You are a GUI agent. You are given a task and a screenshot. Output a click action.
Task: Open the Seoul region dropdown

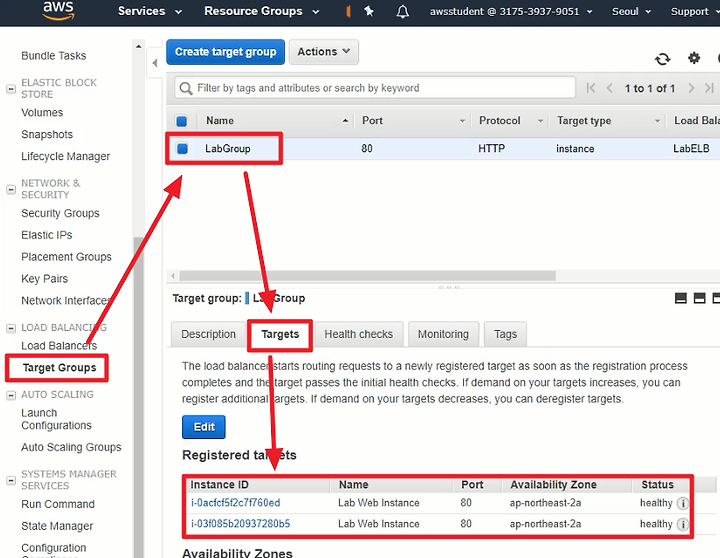click(631, 11)
